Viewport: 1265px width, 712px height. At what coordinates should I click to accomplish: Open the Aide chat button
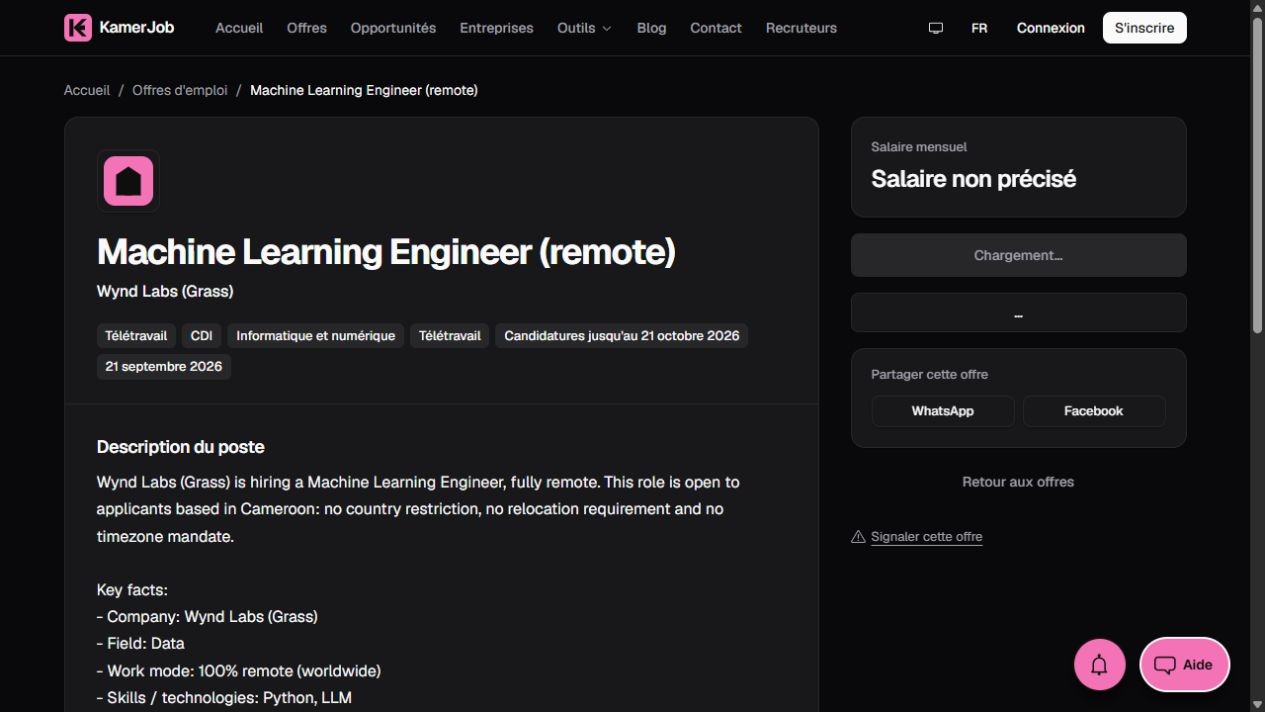click(1185, 664)
